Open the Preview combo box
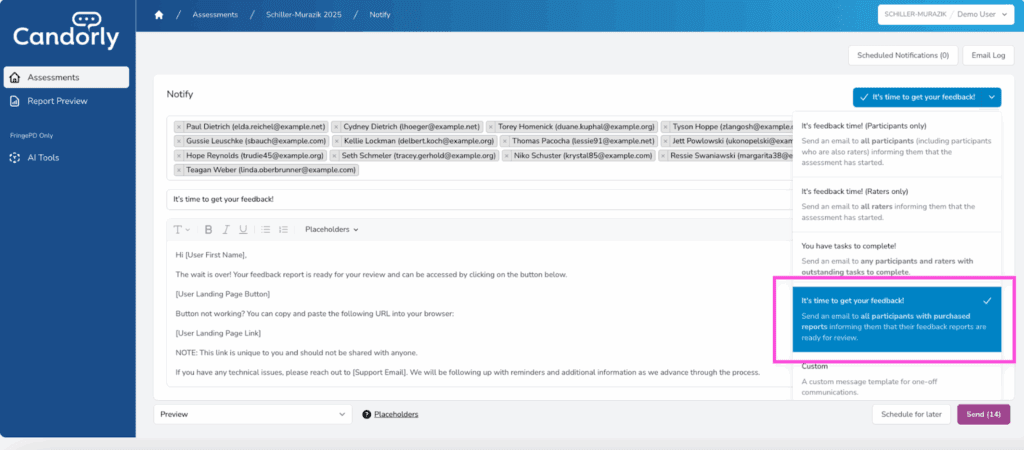Image resolution: width=1024 pixels, height=450 pixels. [x=252, y=414]
